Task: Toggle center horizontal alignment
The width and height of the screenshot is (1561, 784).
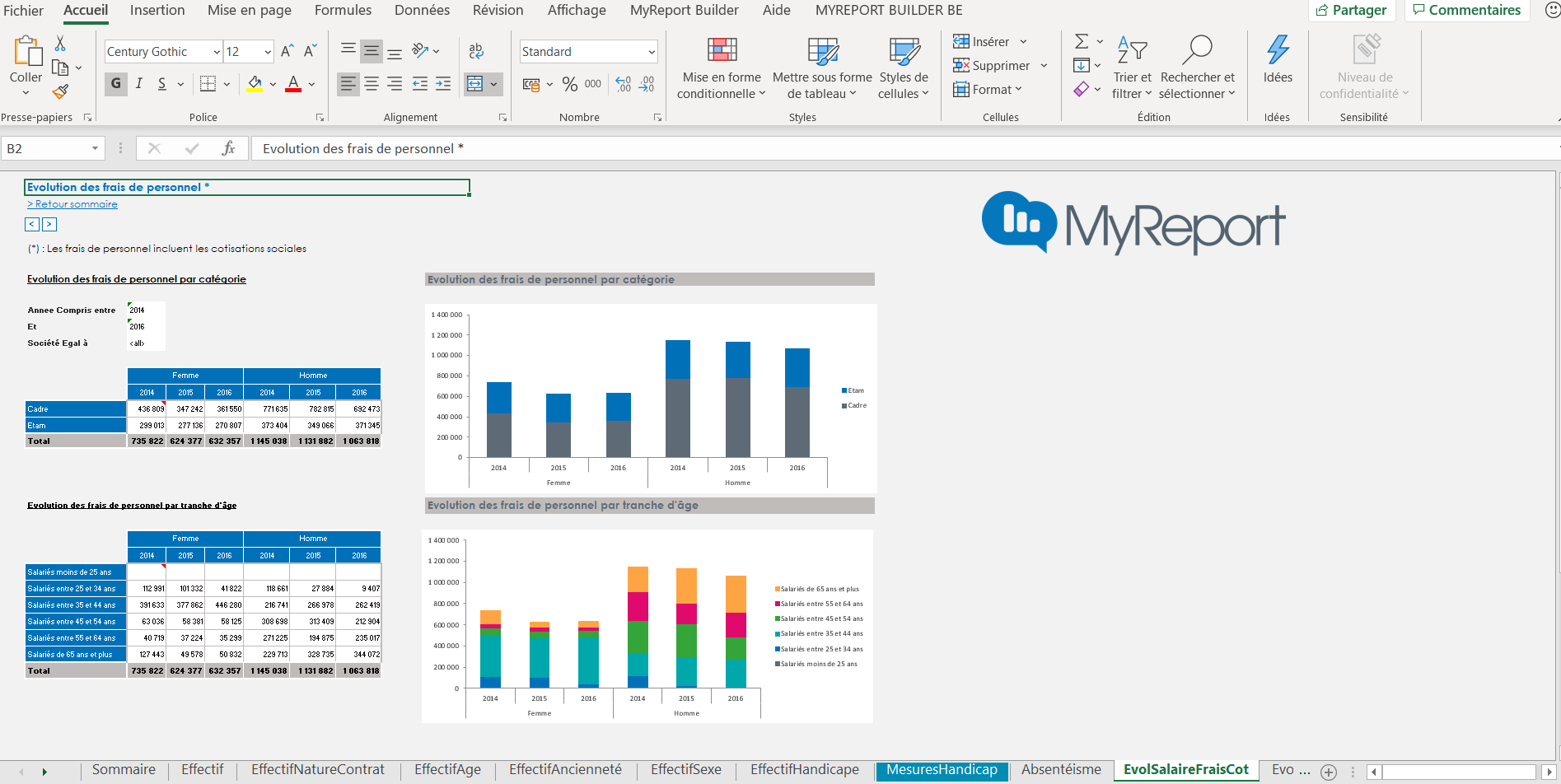Action: click(372, 83)
